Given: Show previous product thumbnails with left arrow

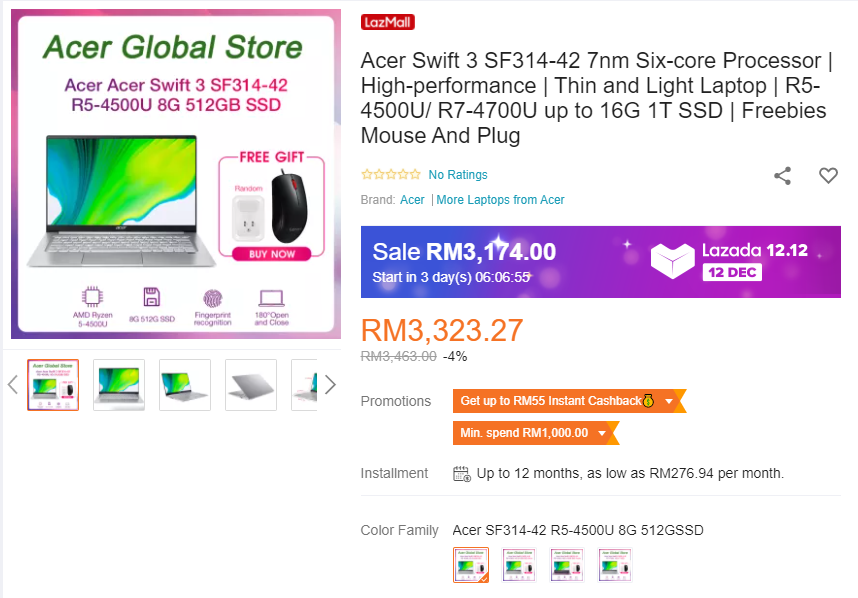Looking at the screenshot, I should [x=13, y=385].
